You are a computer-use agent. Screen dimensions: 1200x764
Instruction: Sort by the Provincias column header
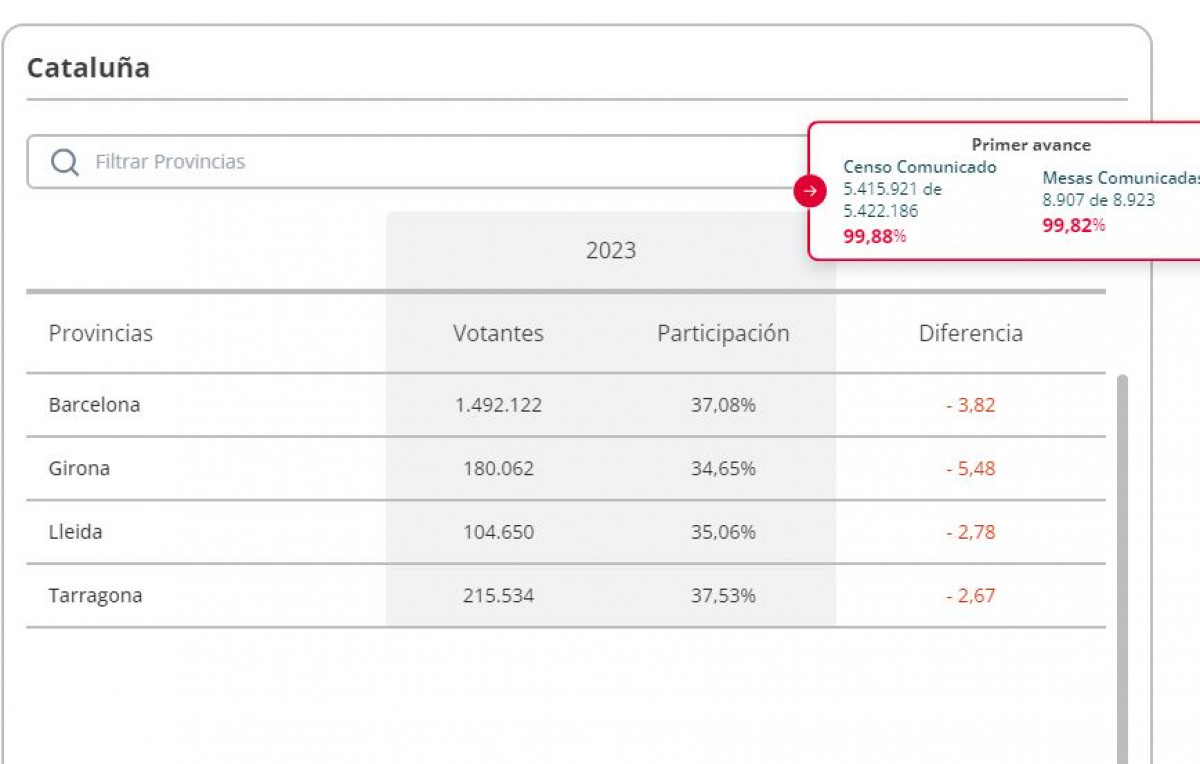coord(101,333)
